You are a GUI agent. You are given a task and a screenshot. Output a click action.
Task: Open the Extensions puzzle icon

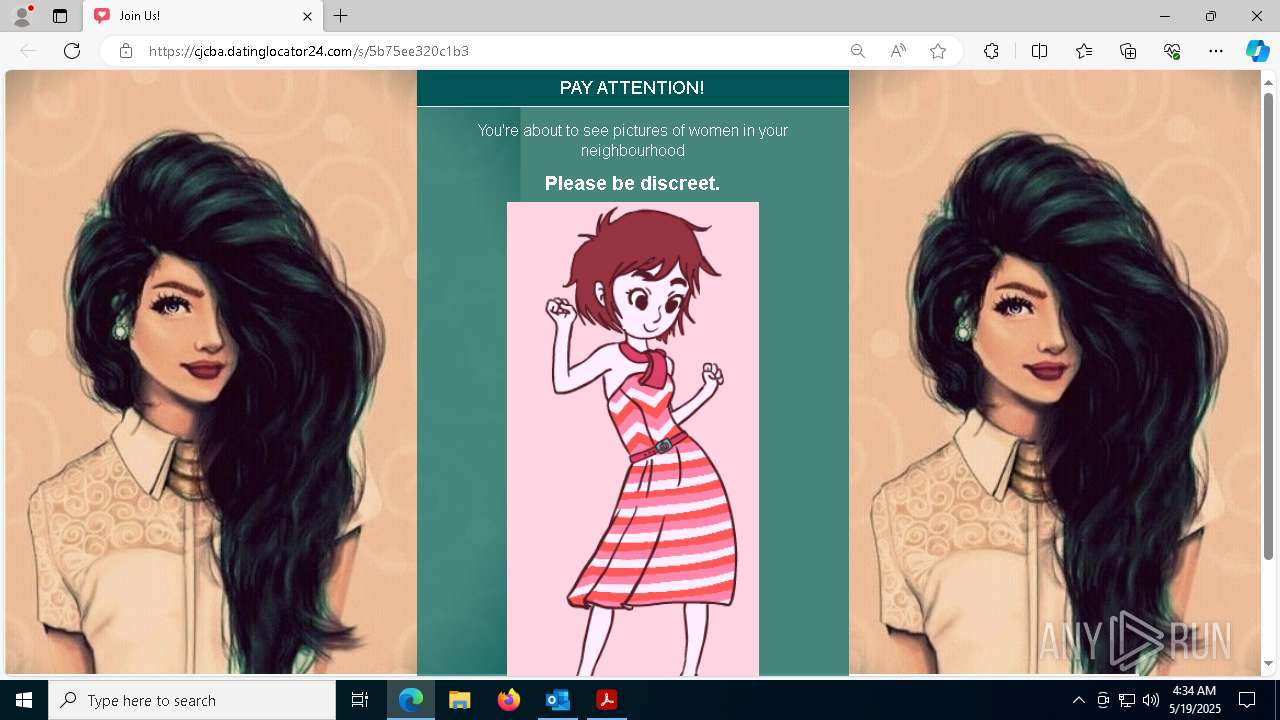click(991, 51)
